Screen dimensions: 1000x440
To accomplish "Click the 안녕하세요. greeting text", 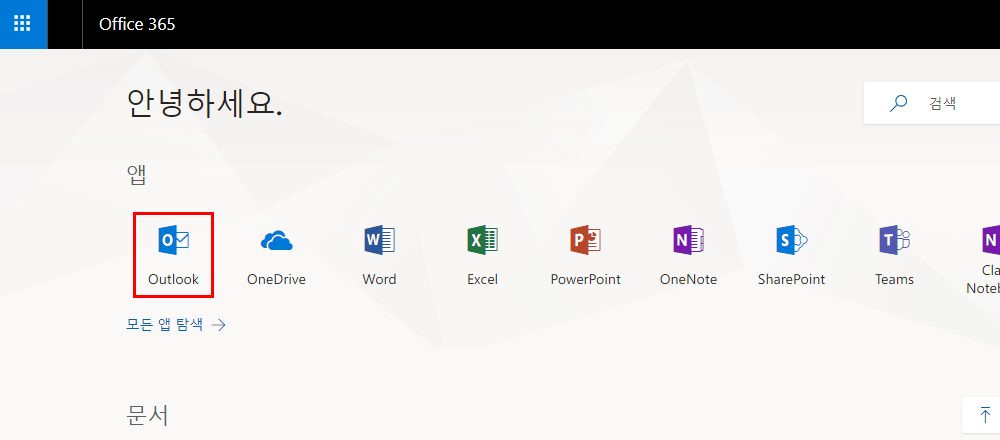I will click(x=205, y=102).
